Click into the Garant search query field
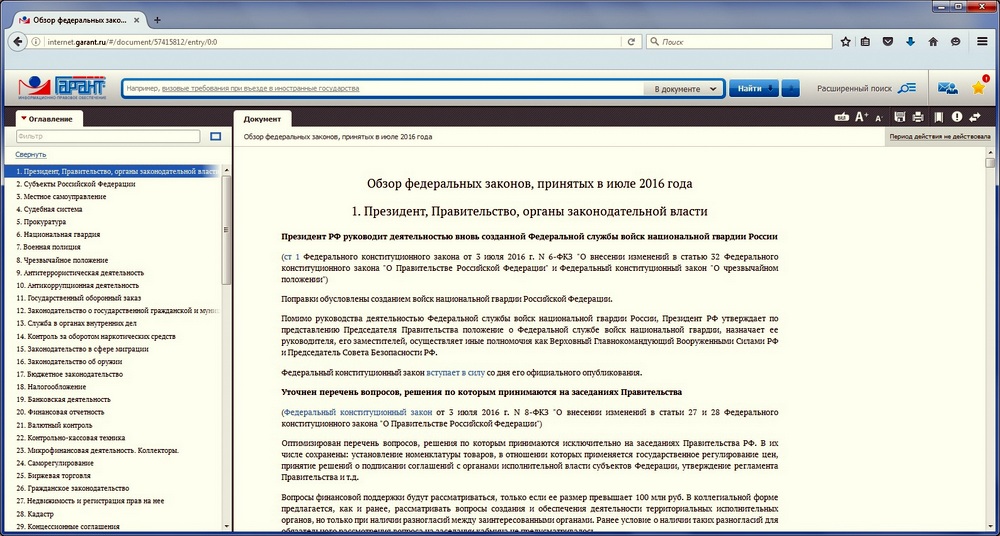 point(383,89)
